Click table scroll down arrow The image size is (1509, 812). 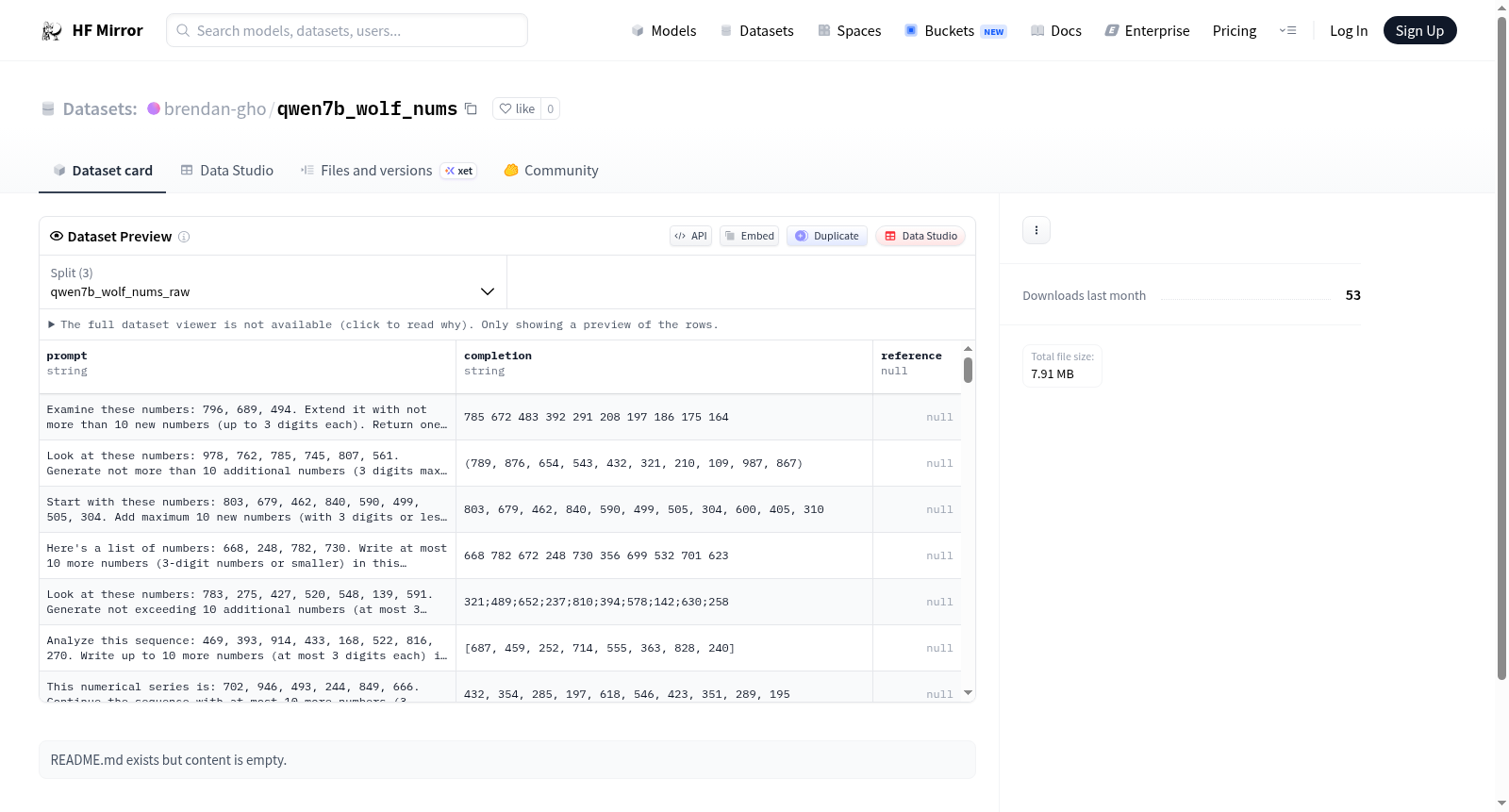tap(968, 693)
